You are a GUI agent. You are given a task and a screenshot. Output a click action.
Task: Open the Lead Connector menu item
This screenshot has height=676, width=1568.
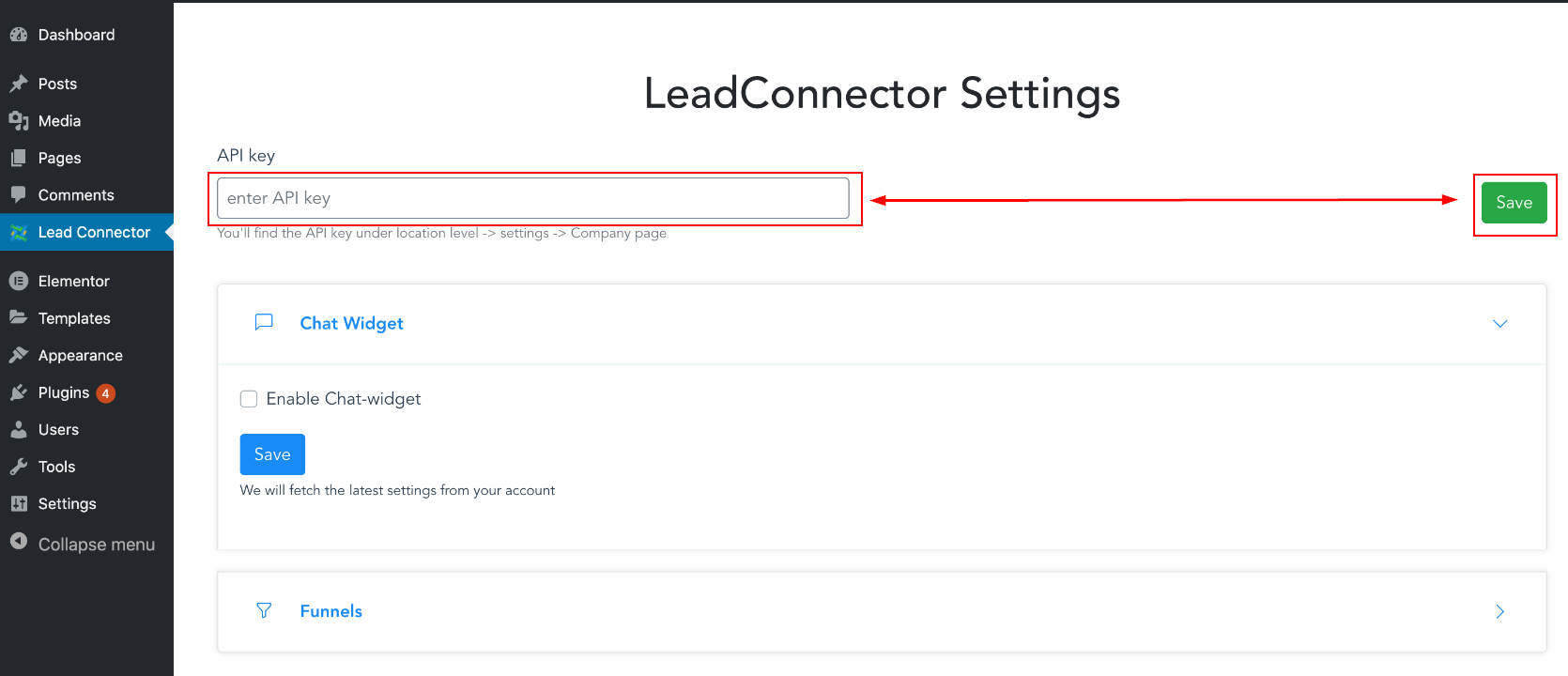94,232
